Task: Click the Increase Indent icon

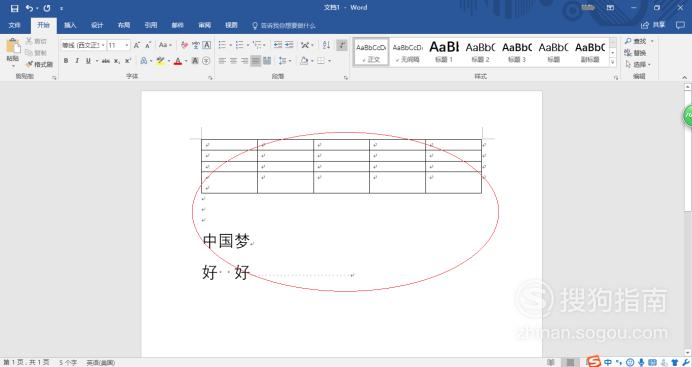Action: pyautogui.click(x=289, y=45)
